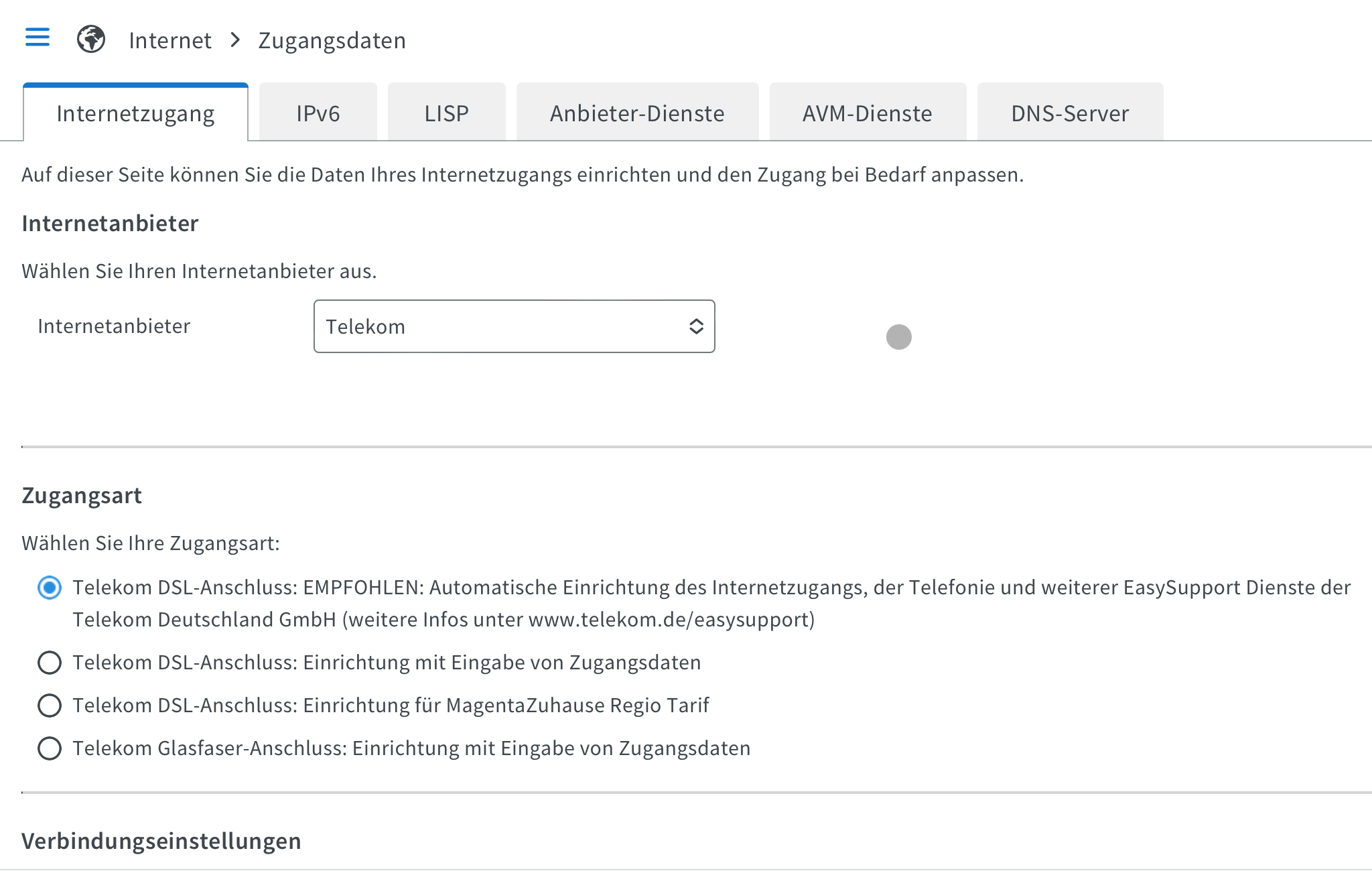The height and width of the screenshot is (871, 1372).
Task: Switch to the IPv6 tab
Action: pyautogui.click(x=318, y=113)
